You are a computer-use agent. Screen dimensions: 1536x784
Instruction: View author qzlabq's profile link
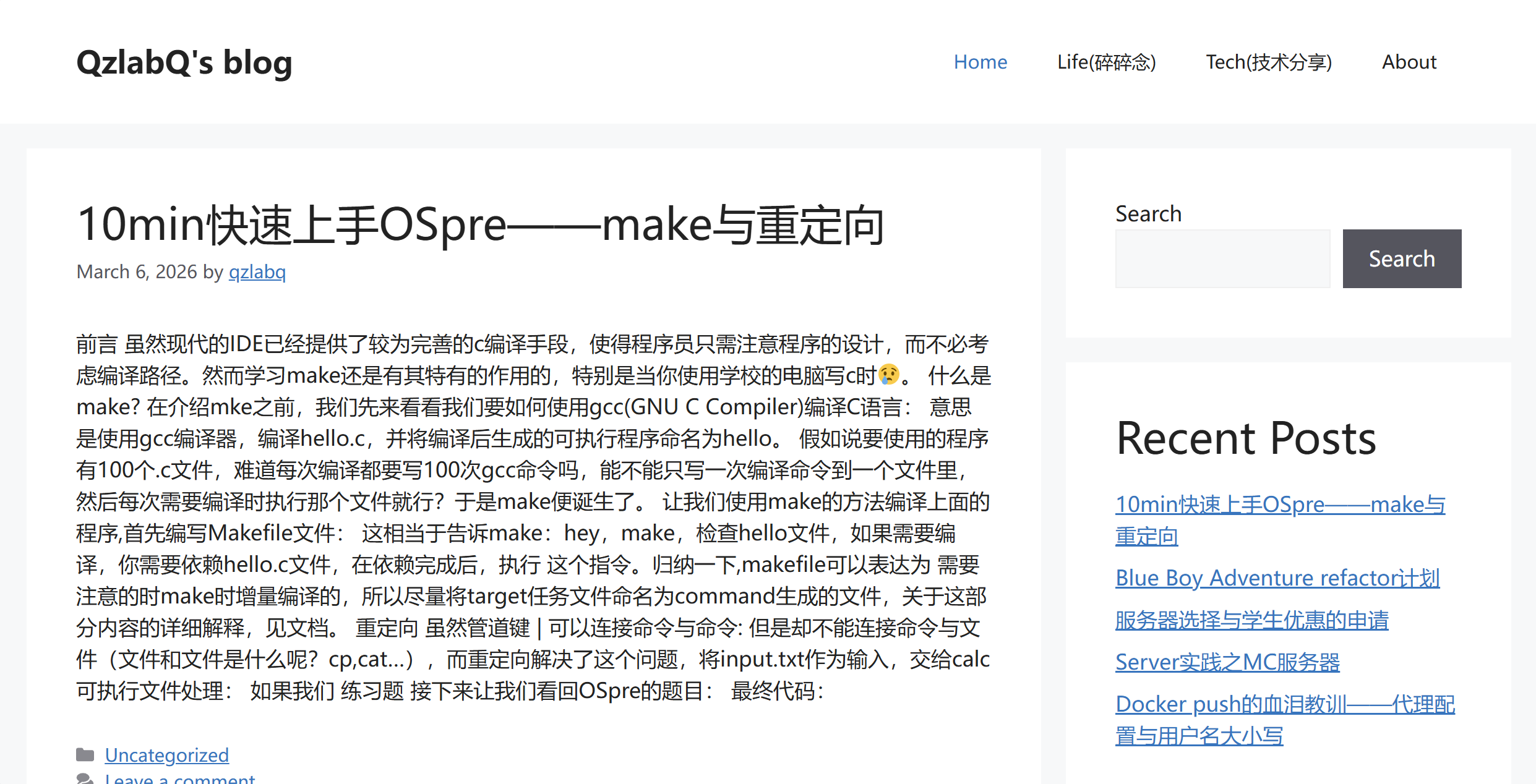pos(257,271)
